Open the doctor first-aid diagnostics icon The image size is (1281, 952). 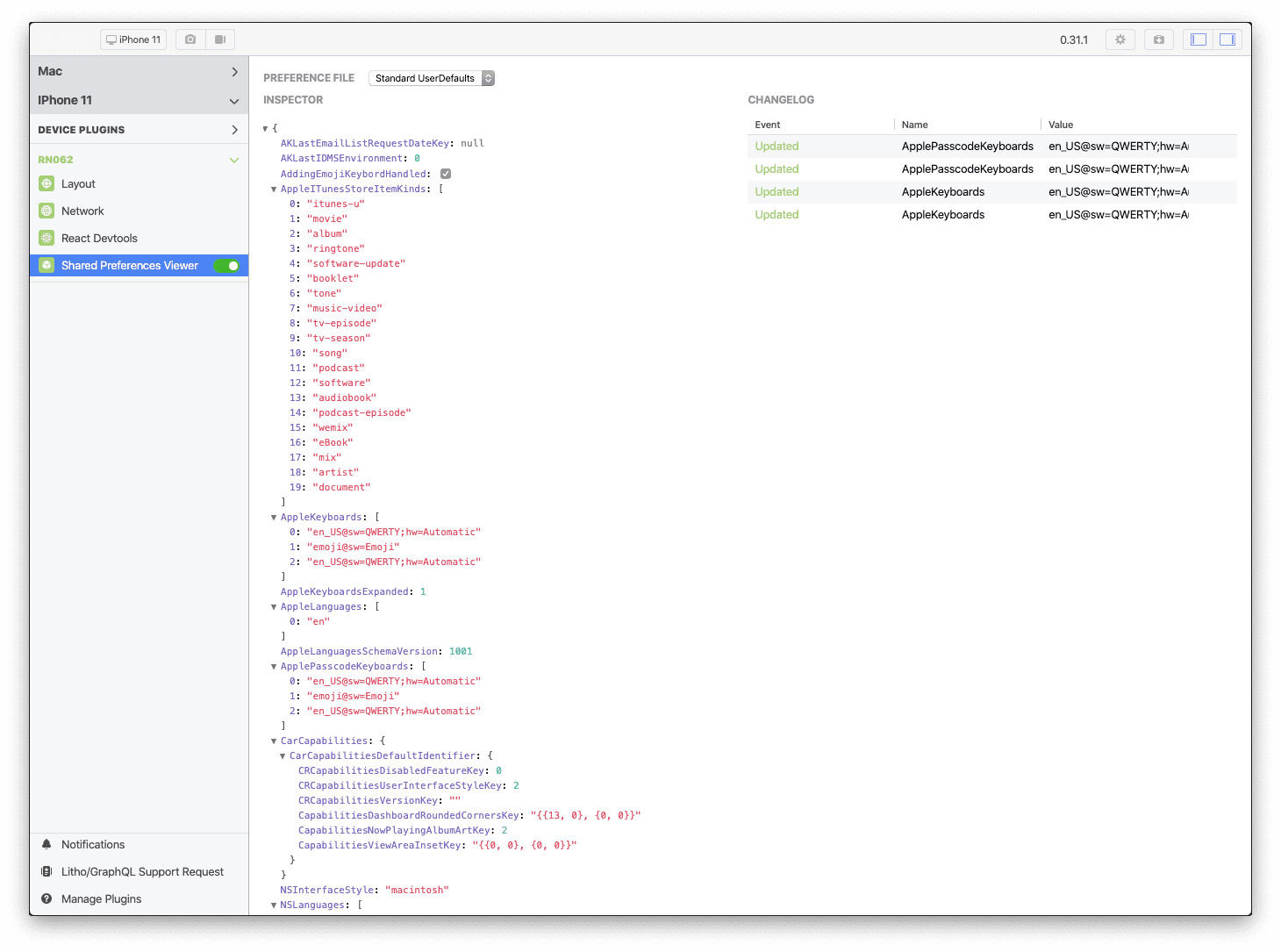pyautogui.click(x=1158, y=39)
